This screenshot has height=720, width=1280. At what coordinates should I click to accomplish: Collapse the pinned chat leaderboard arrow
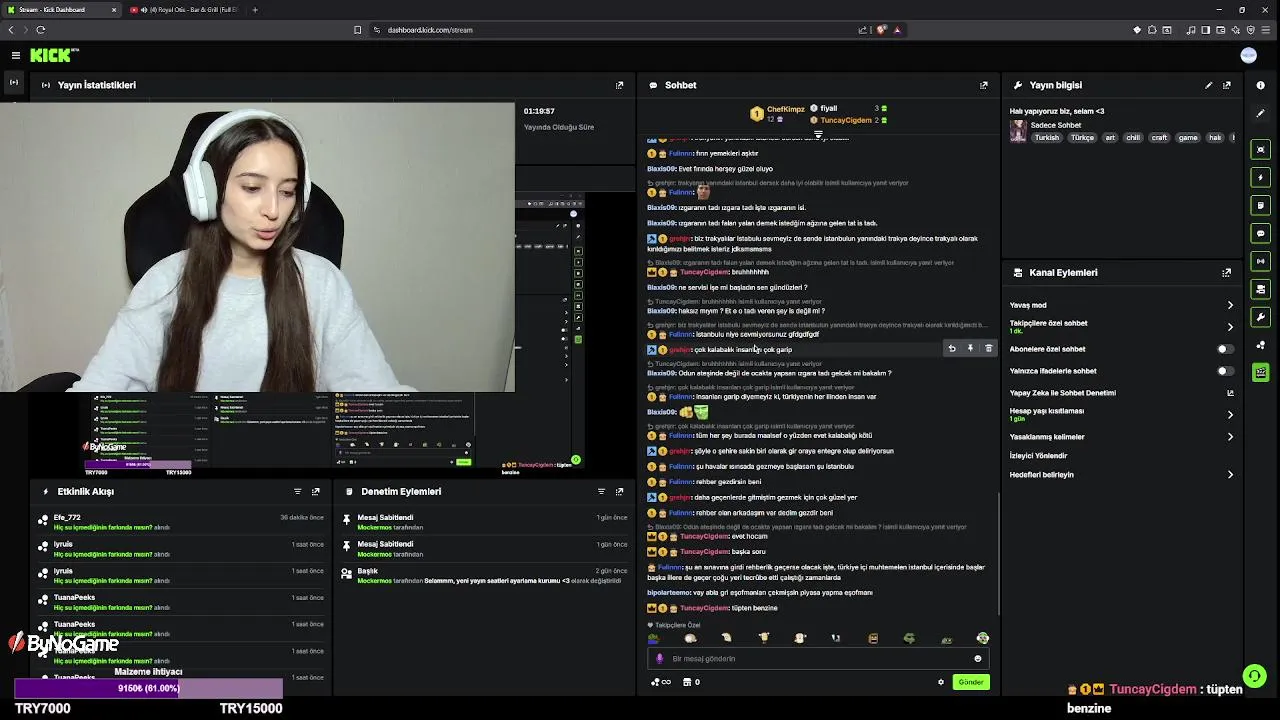818,134
